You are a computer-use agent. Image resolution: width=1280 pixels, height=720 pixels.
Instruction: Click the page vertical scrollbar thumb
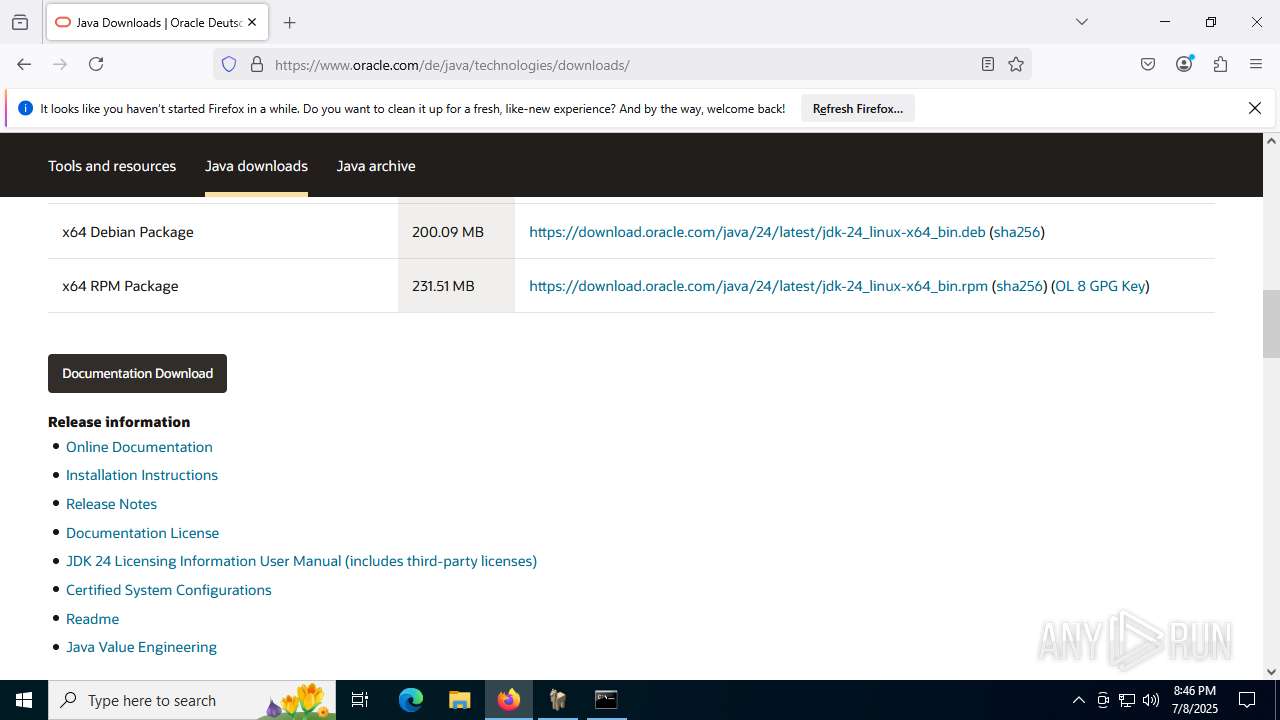(x=1271, y=323)
